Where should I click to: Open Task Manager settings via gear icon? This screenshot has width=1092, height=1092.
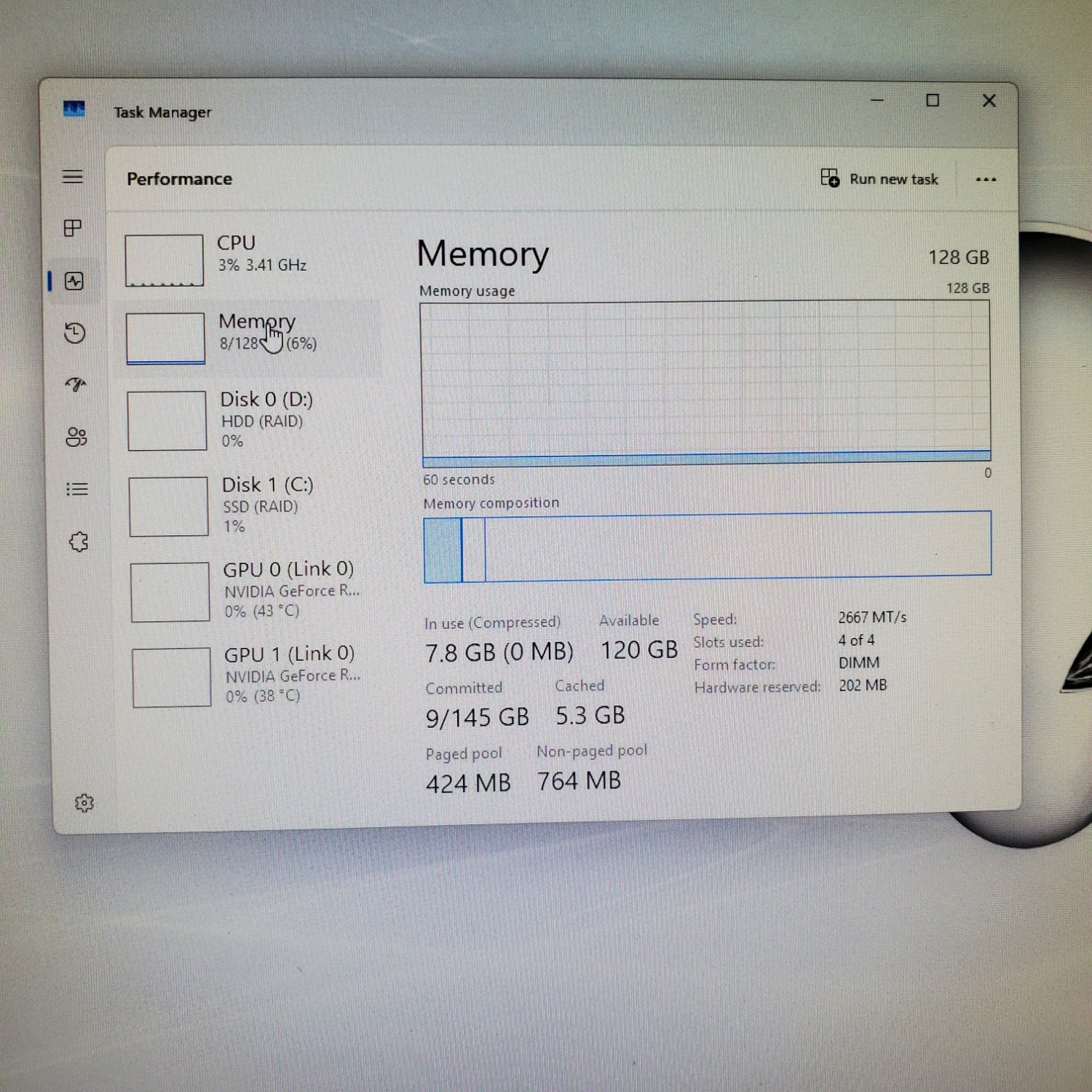(x=83, y=803)
